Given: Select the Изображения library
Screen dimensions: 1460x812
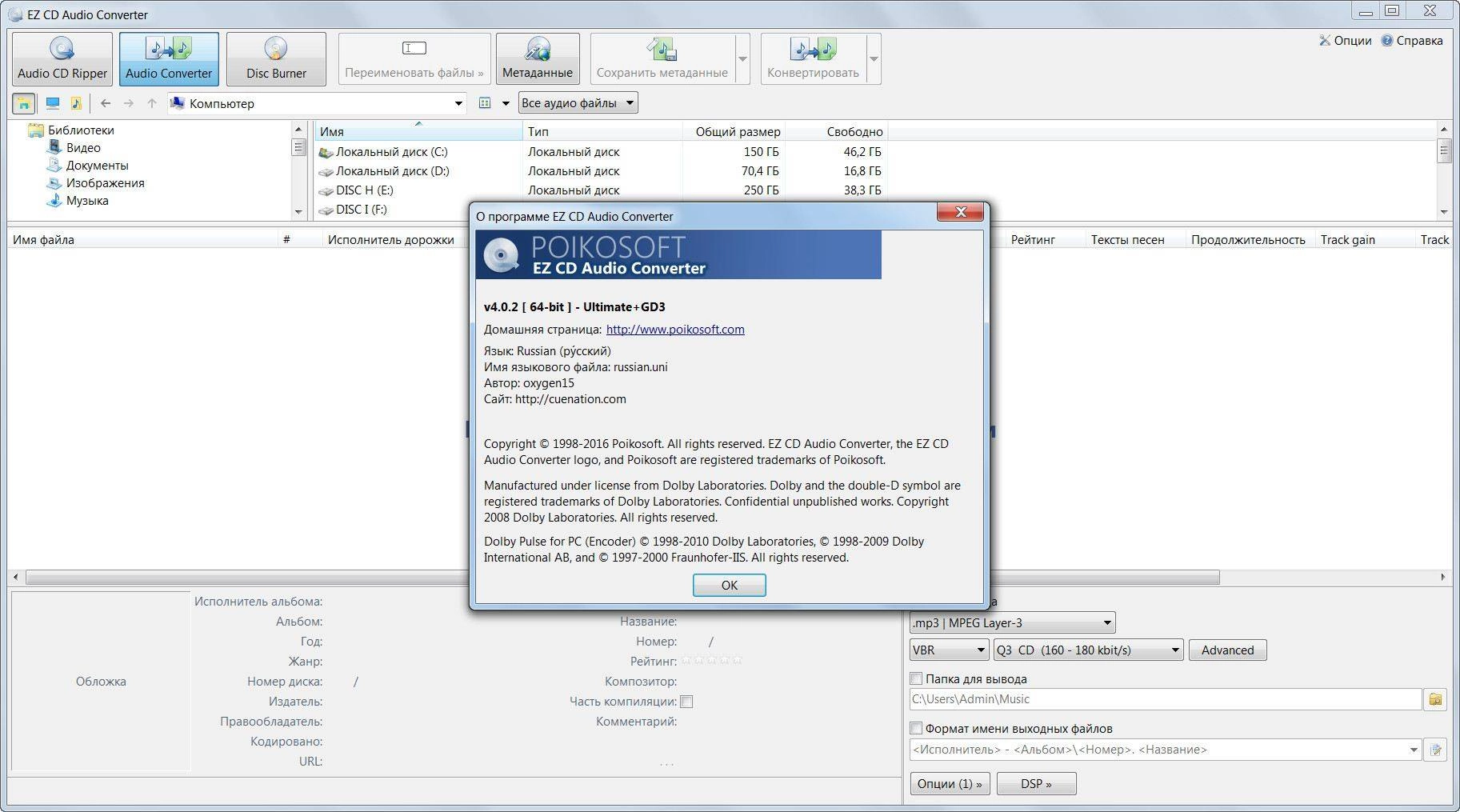Looking at the screenshot, I should 105,183.
